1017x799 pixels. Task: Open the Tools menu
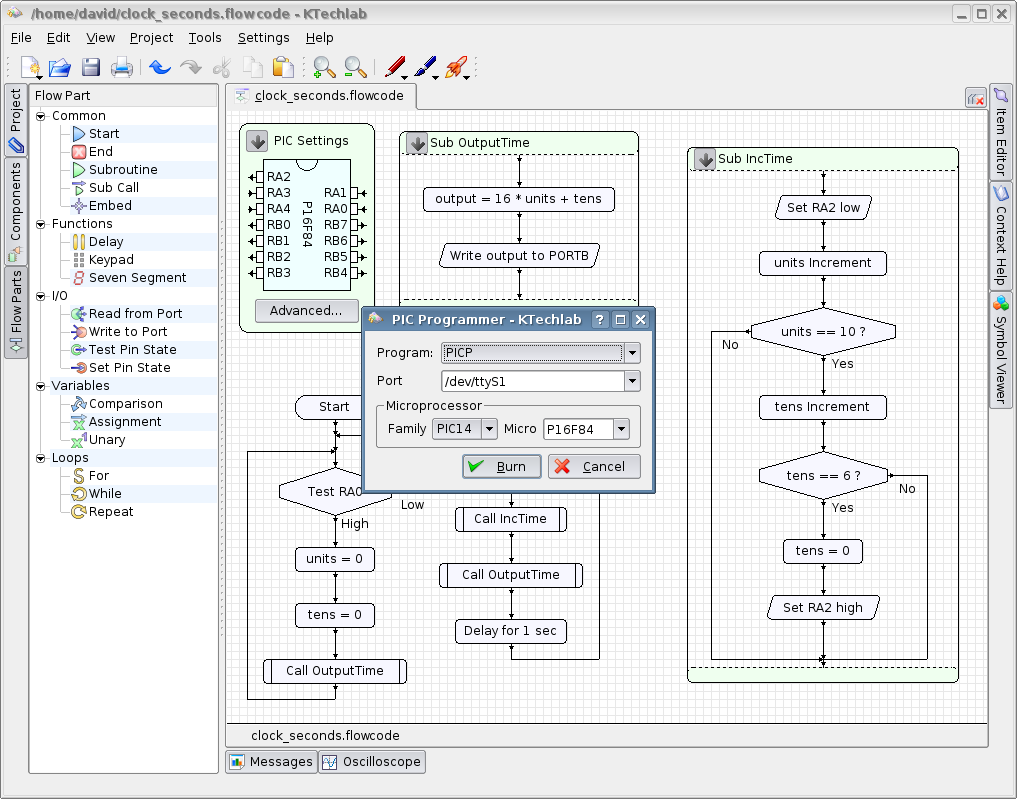(x=205, y=38)
